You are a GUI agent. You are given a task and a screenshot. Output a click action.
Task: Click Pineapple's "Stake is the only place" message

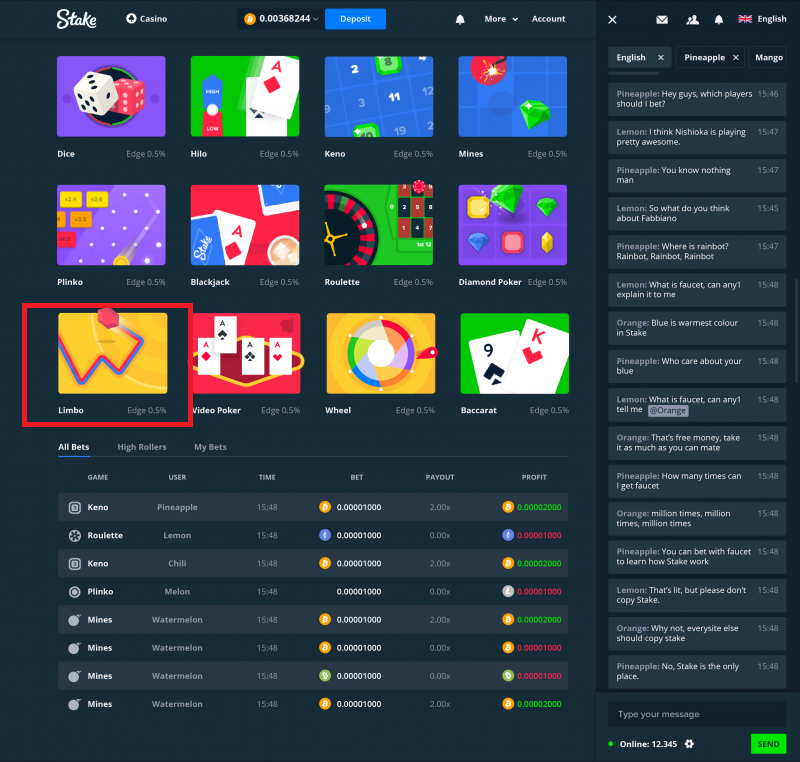click(697, 672)
